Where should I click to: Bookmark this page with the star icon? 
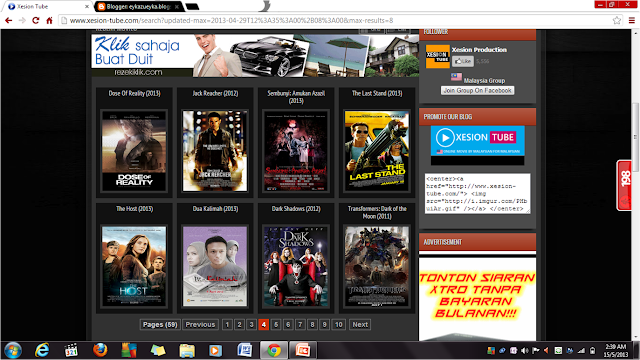point(617,20)
